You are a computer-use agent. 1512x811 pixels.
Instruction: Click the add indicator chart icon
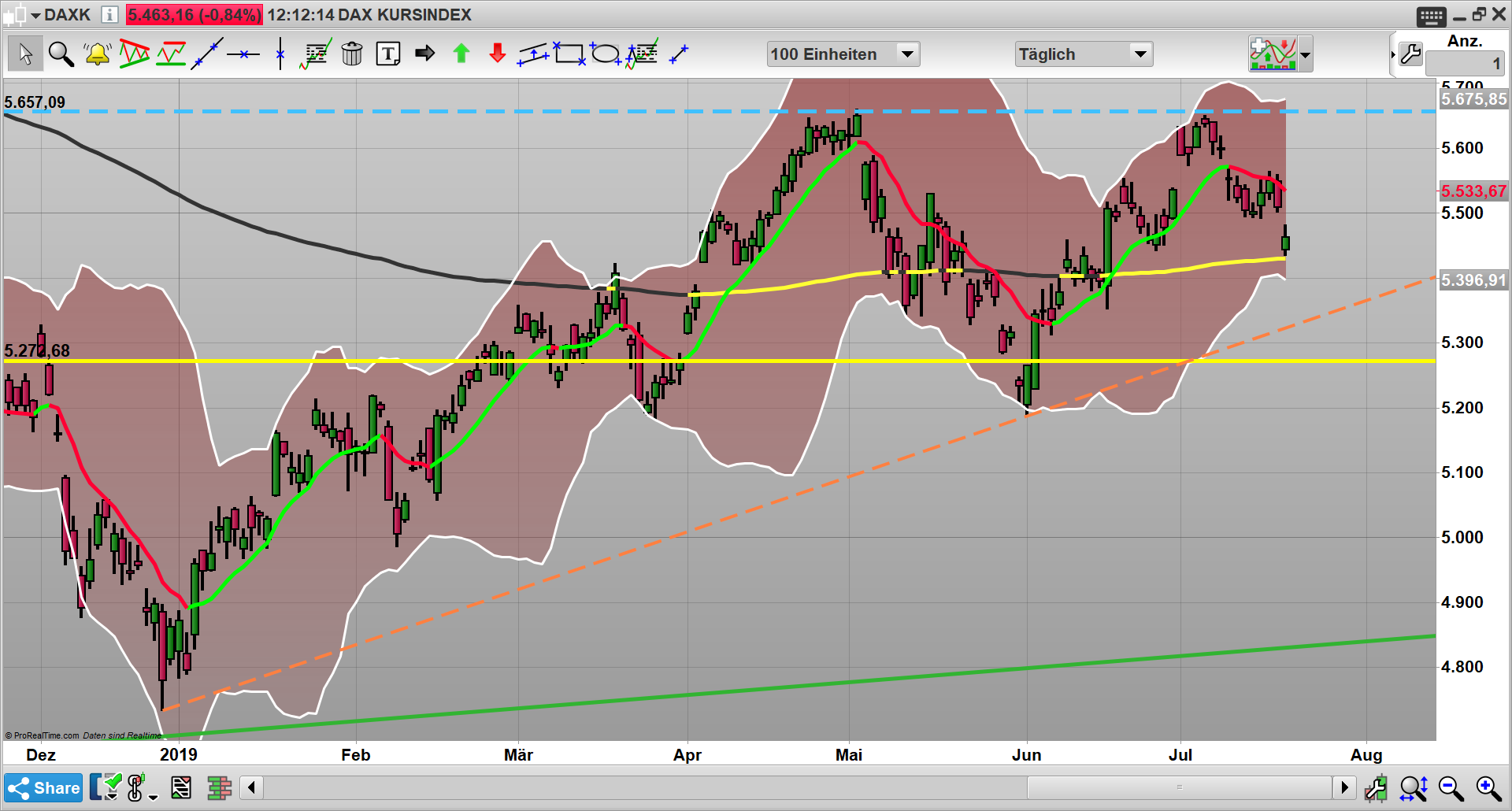[x=1273, y=54]
